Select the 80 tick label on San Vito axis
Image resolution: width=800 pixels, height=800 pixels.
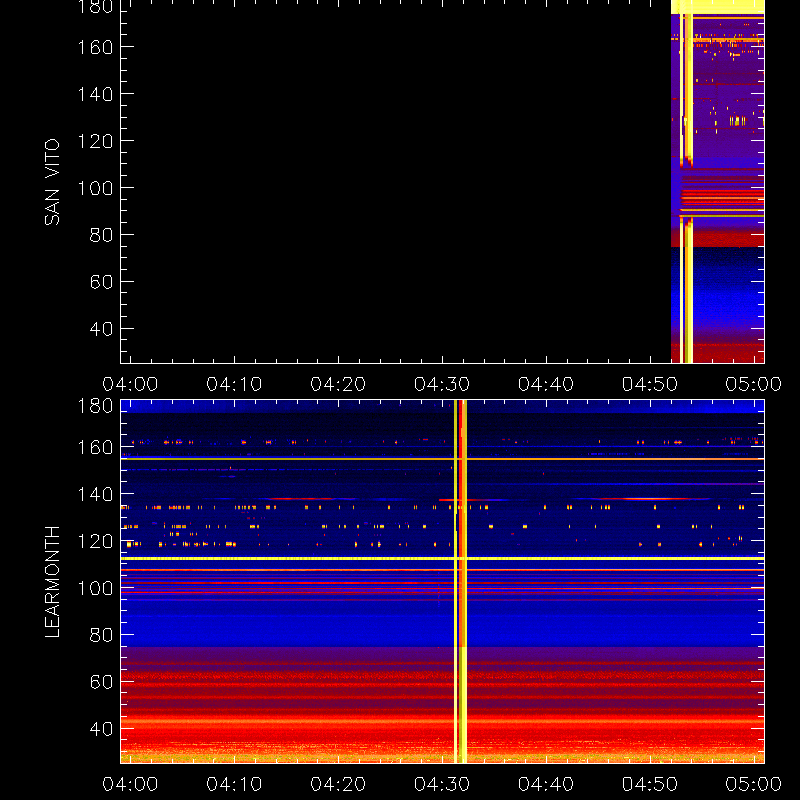tap(101, 235)
